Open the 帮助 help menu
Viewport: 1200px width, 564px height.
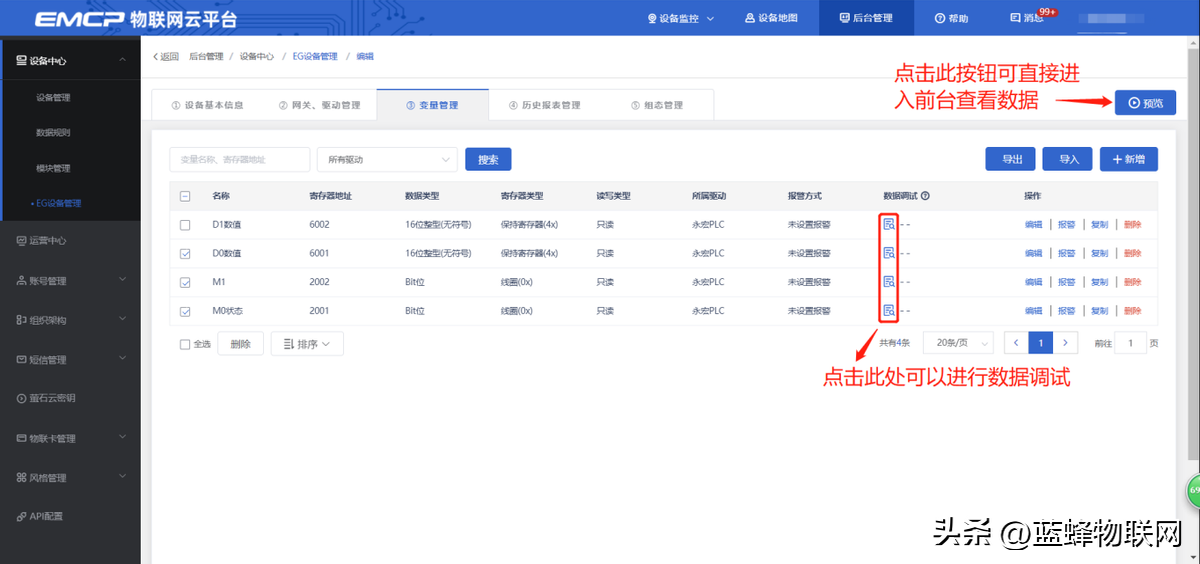951,18
